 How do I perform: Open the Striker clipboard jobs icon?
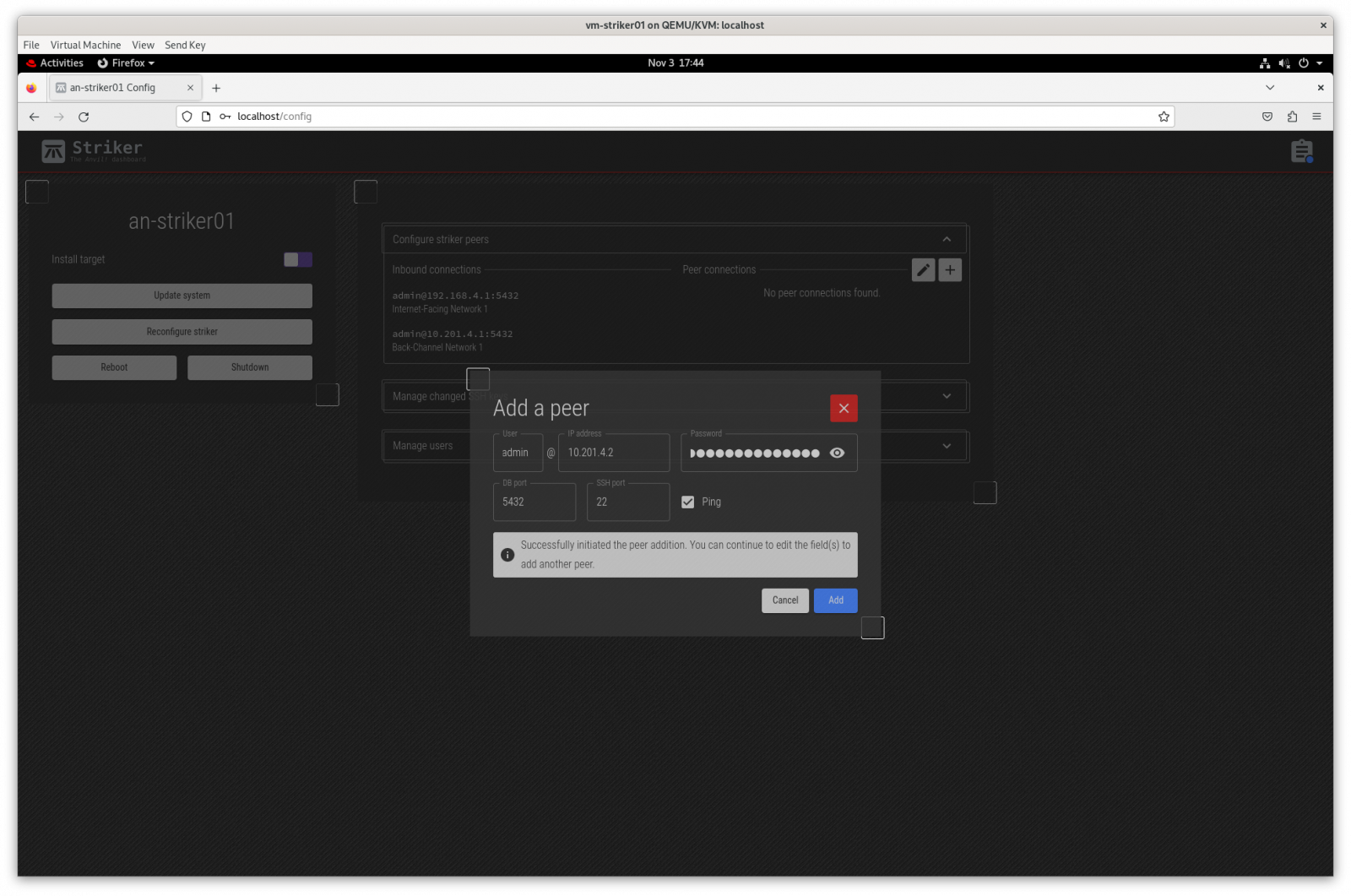point(1301,151)
